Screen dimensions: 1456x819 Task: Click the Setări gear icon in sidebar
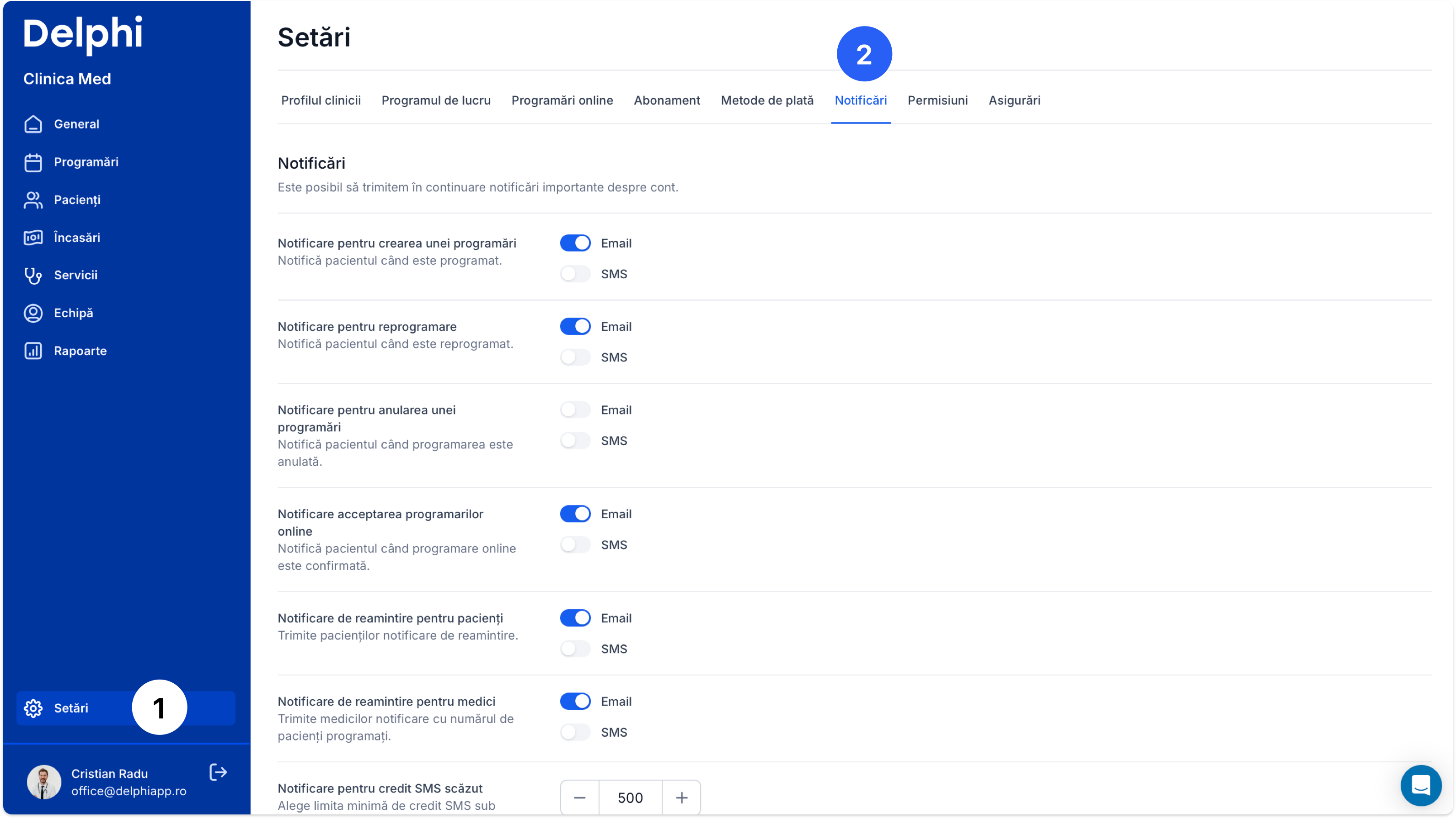pos(33,708)
